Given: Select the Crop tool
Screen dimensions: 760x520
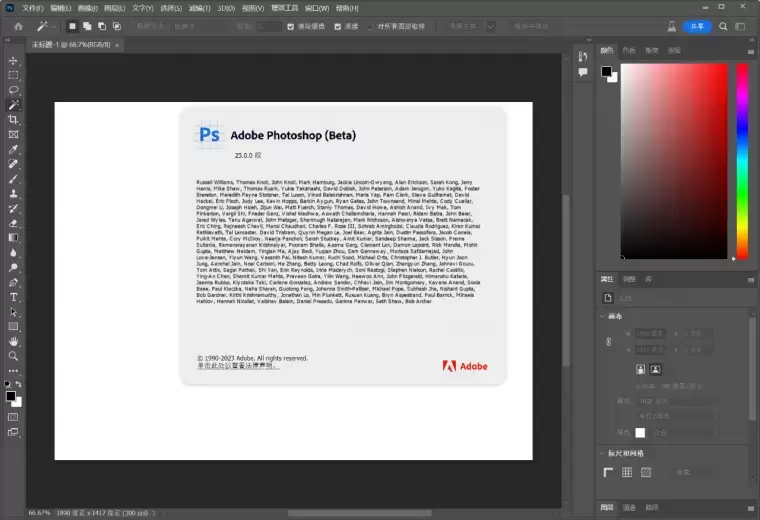Looking at the screenshot, I should click(x=13, y=120).
